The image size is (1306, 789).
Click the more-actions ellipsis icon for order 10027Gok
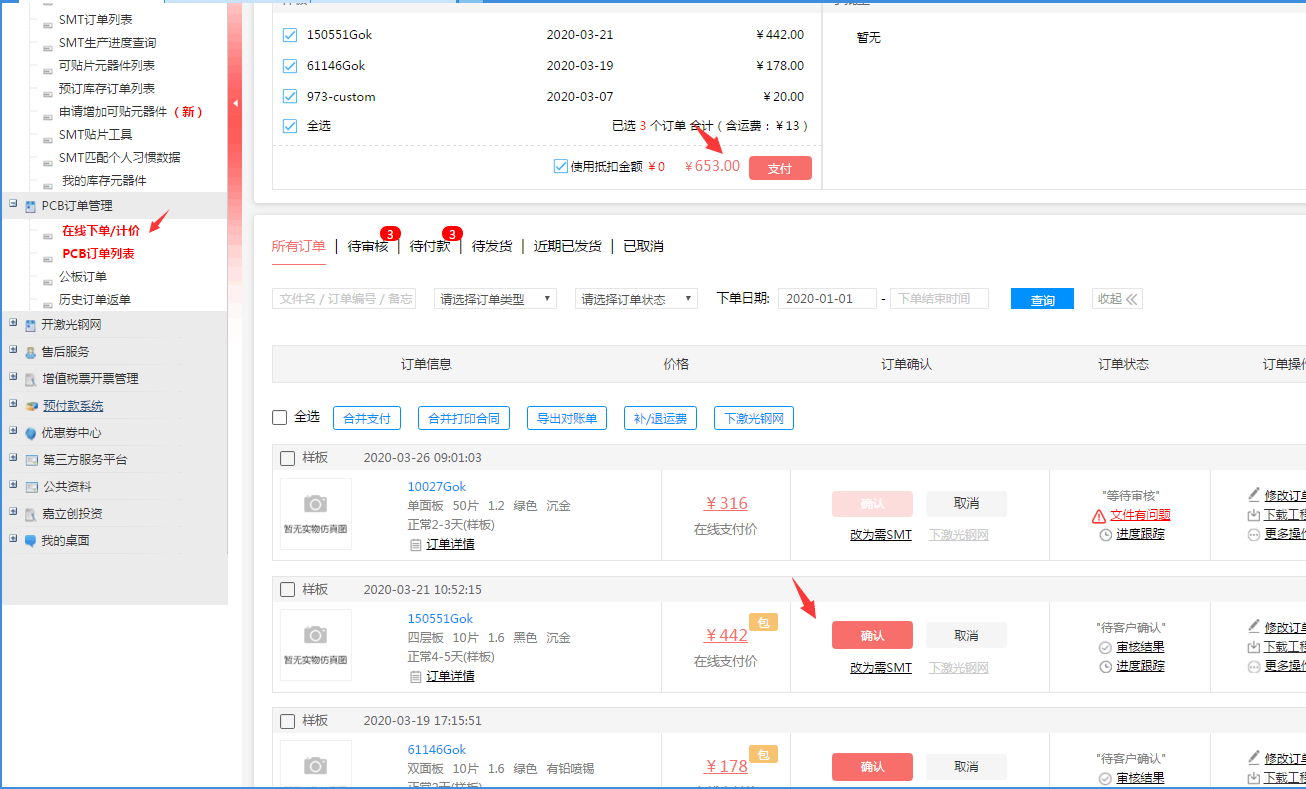tap(1254, 534)
